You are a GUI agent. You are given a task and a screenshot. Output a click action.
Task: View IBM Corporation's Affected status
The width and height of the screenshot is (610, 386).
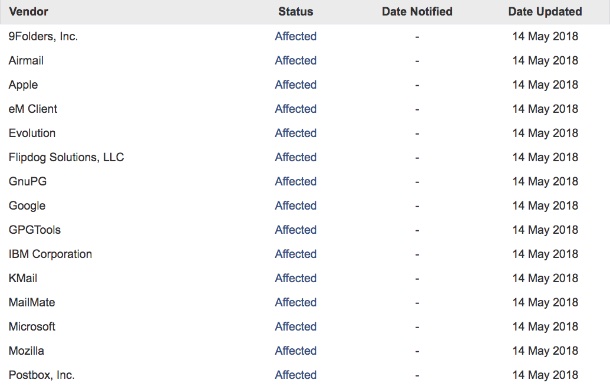(x=296, y=254)
